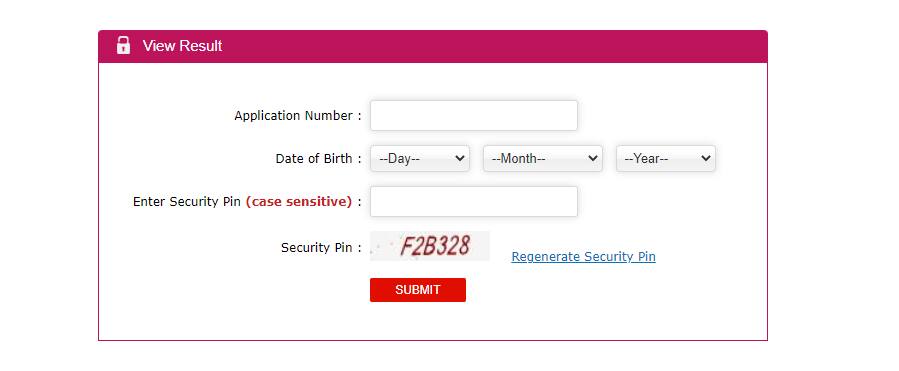Click the red SUBMIT button

pyautogui.click(x=417, y=290)
